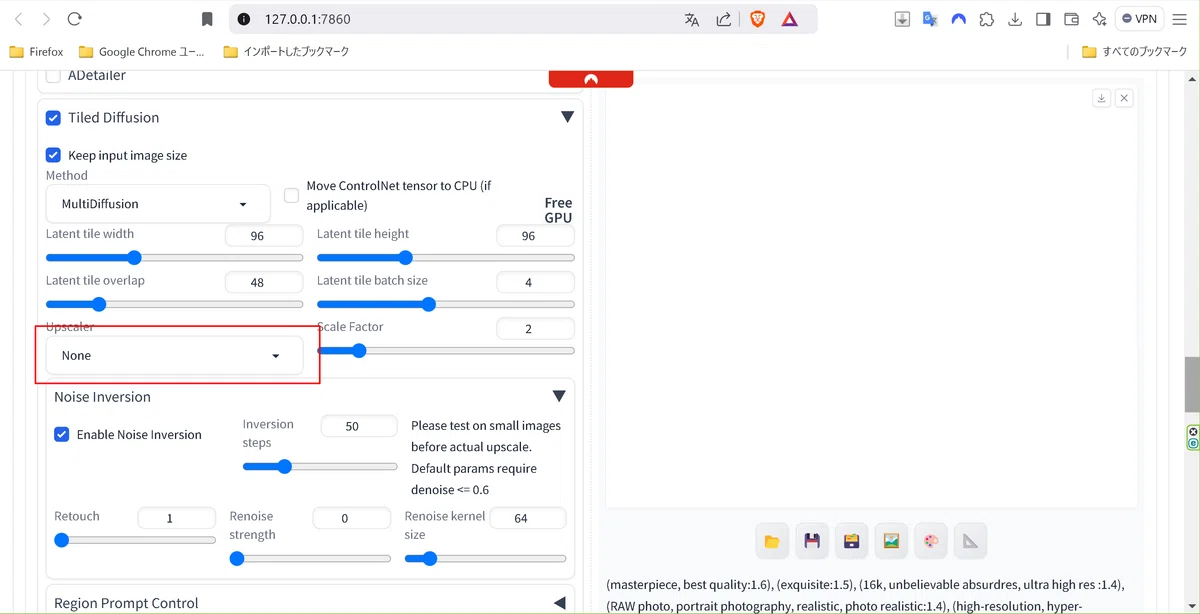The width and height of the screenshot is (1200, 614).
Task: Click the download manager extension icon
Action: tap(902, 19)
